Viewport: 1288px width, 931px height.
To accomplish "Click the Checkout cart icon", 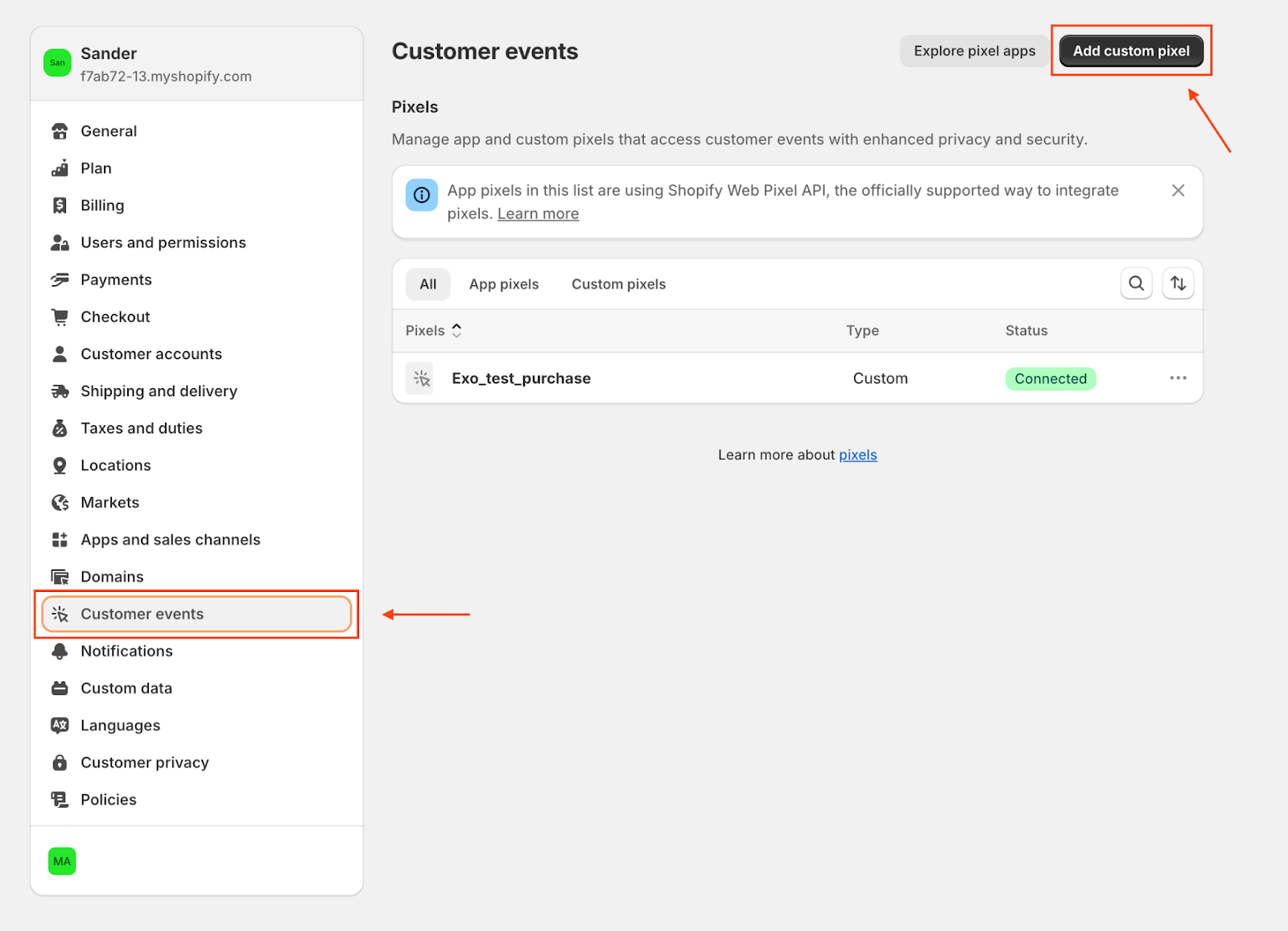I will tap(60, 317).
